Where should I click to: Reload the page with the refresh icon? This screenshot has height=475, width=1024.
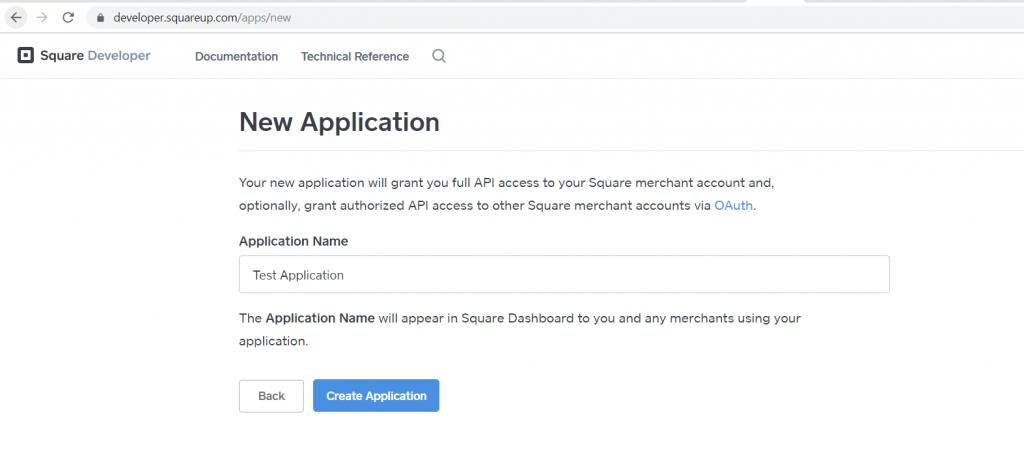pos(68,18)
